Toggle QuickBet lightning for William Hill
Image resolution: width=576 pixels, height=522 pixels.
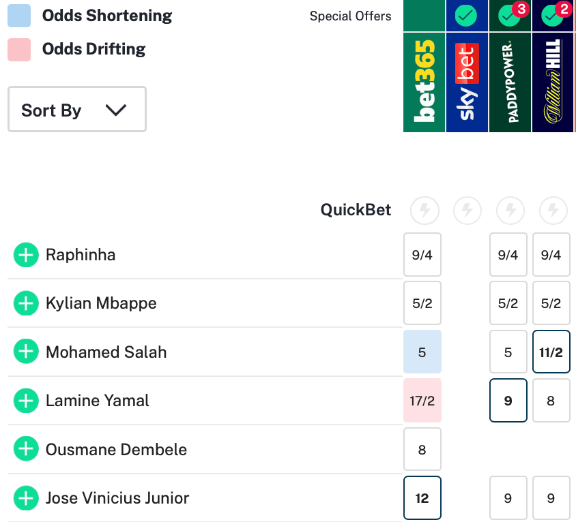553,210
